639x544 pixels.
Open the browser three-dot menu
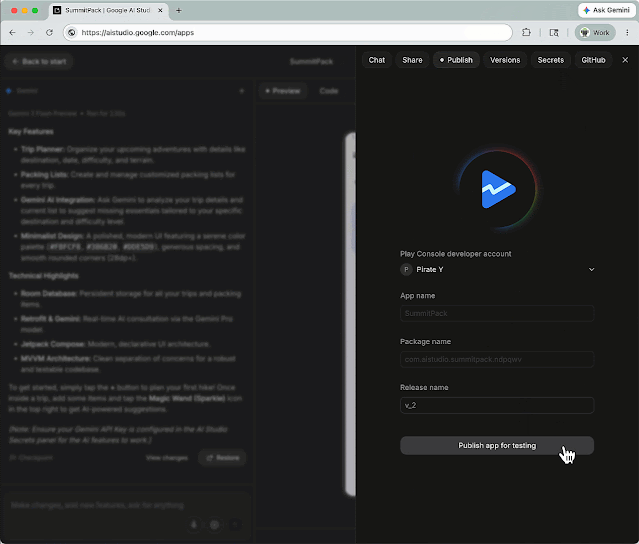[x=627, y=33]
